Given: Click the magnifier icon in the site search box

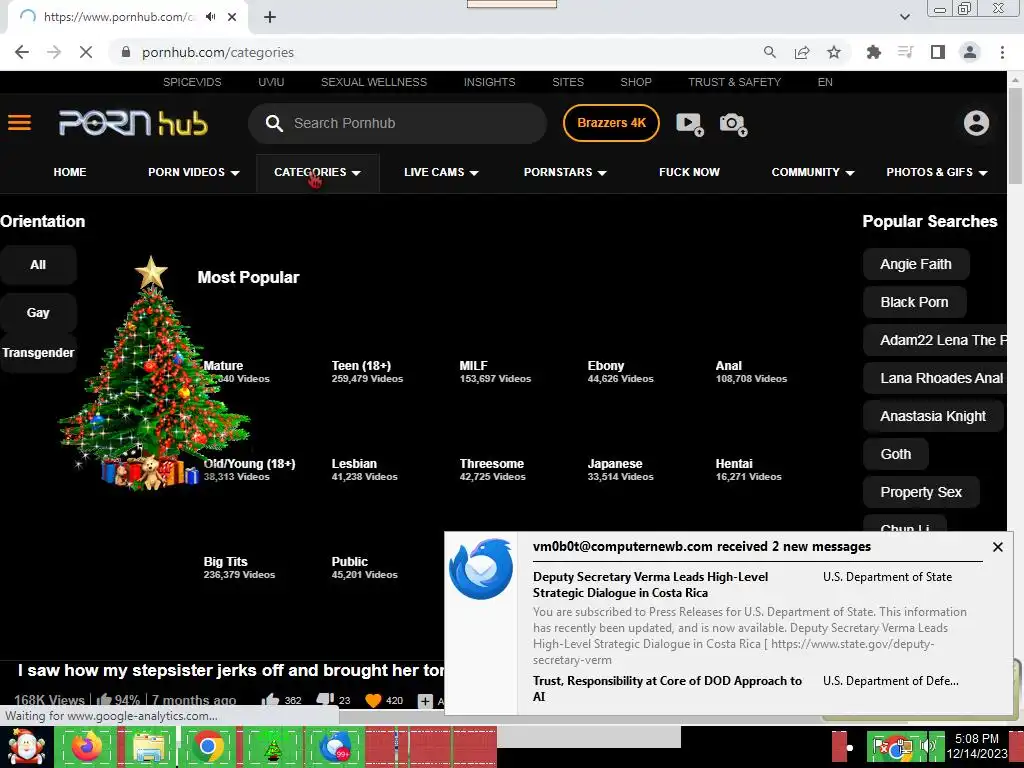Looking at the screenshot, I should pos(274,123).
